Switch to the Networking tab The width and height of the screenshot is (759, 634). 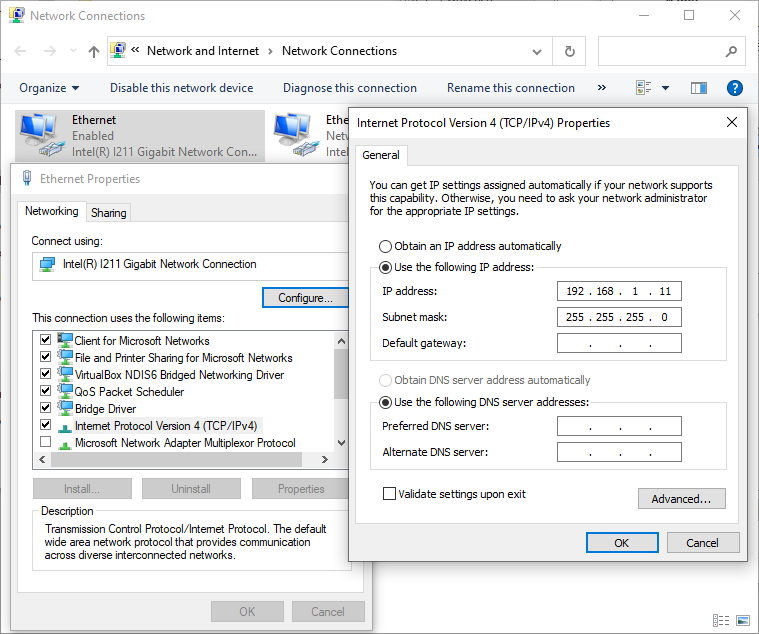tap(52, 211)
